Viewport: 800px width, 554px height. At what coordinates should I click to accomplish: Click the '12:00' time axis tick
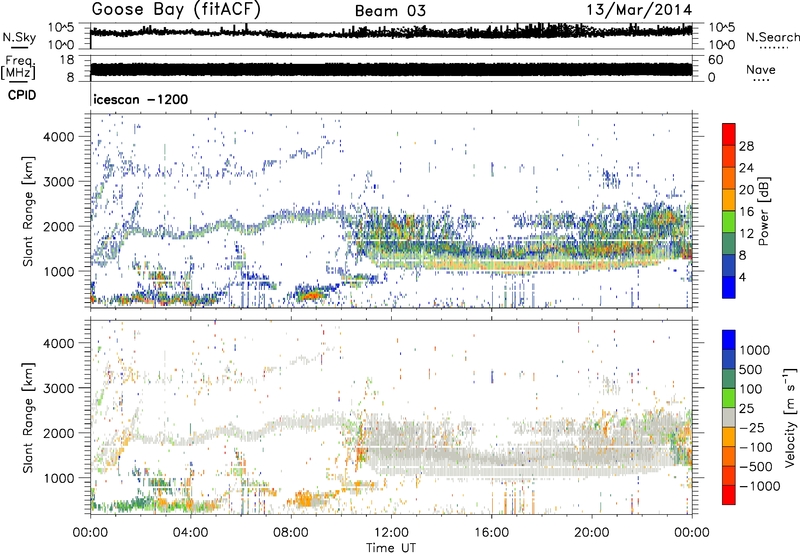(391, 533)
